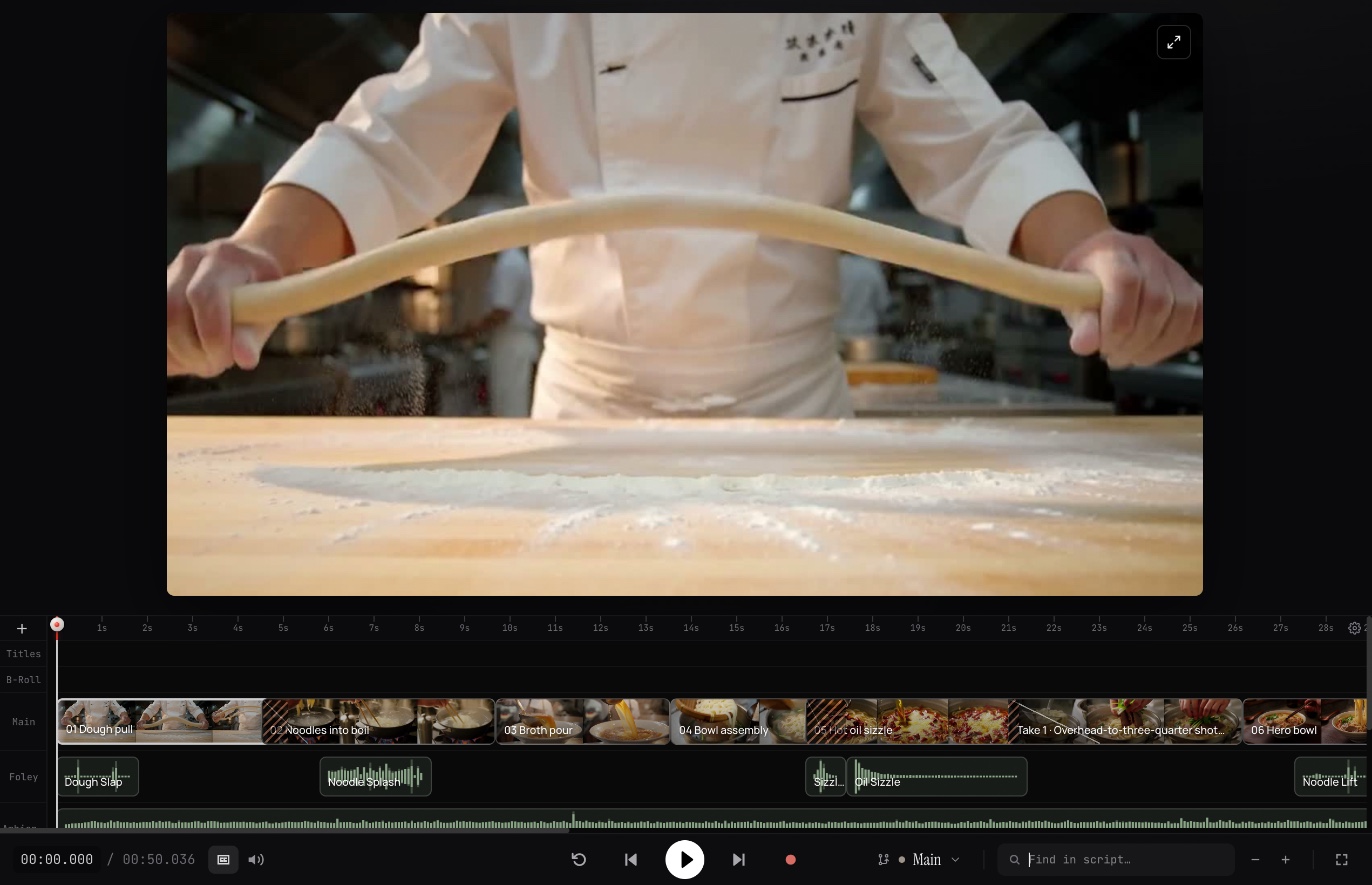Skip to previous clip
Image resolution: width=1372 pixels, height=885 pixels.
click(x=631, y=859)
